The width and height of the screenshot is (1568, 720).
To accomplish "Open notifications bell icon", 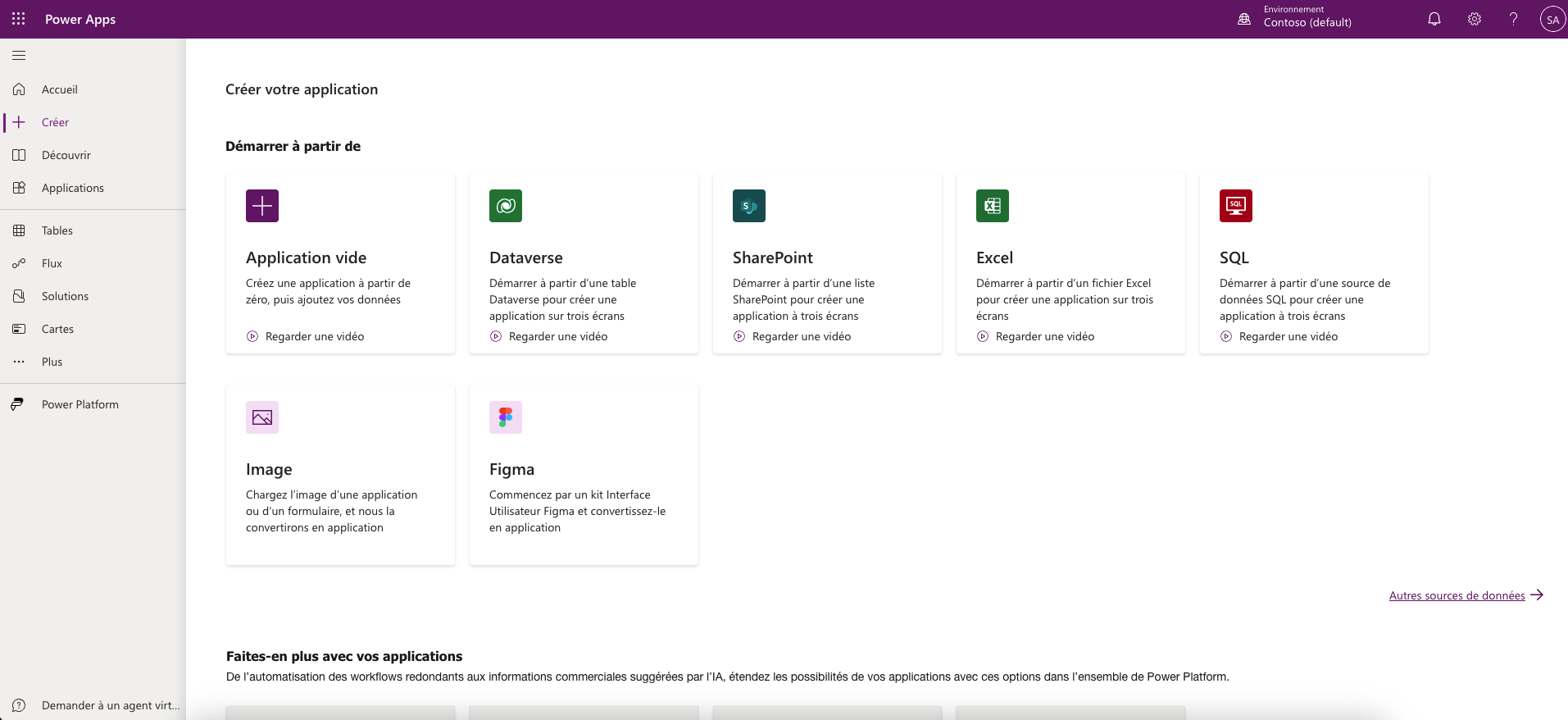I will [1434, 19].
